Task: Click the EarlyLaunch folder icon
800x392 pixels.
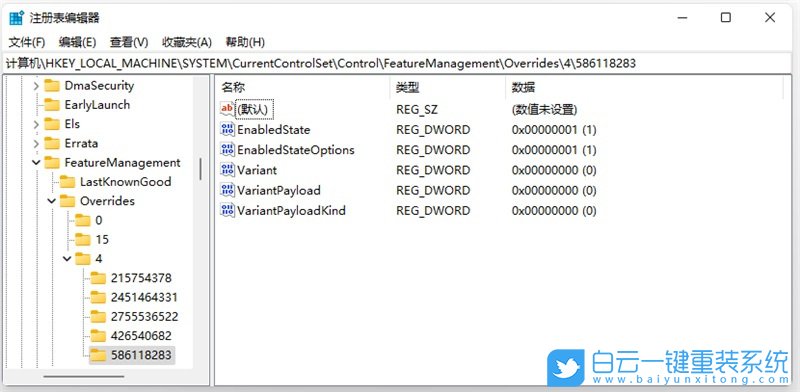Action: 52,105
